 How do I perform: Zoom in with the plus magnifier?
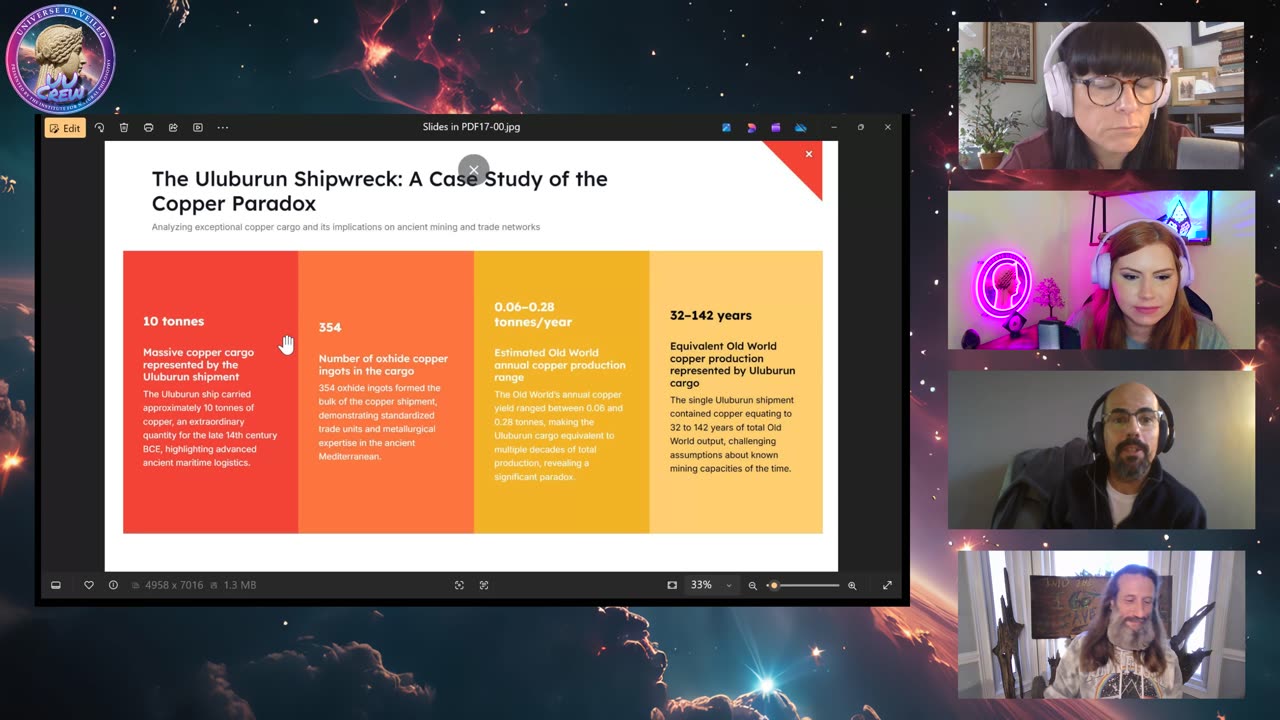852,585
